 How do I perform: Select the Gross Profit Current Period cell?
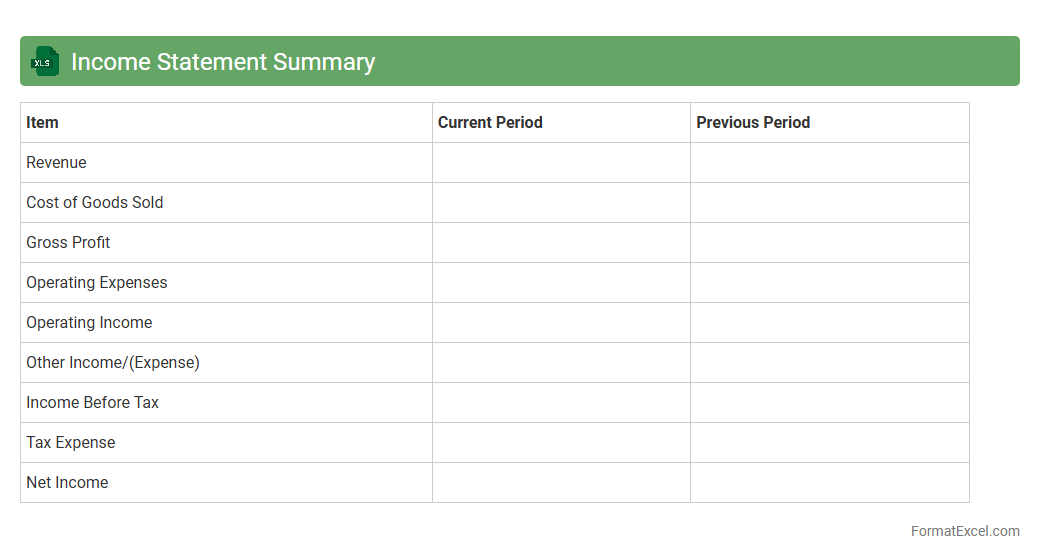point(561,242)
